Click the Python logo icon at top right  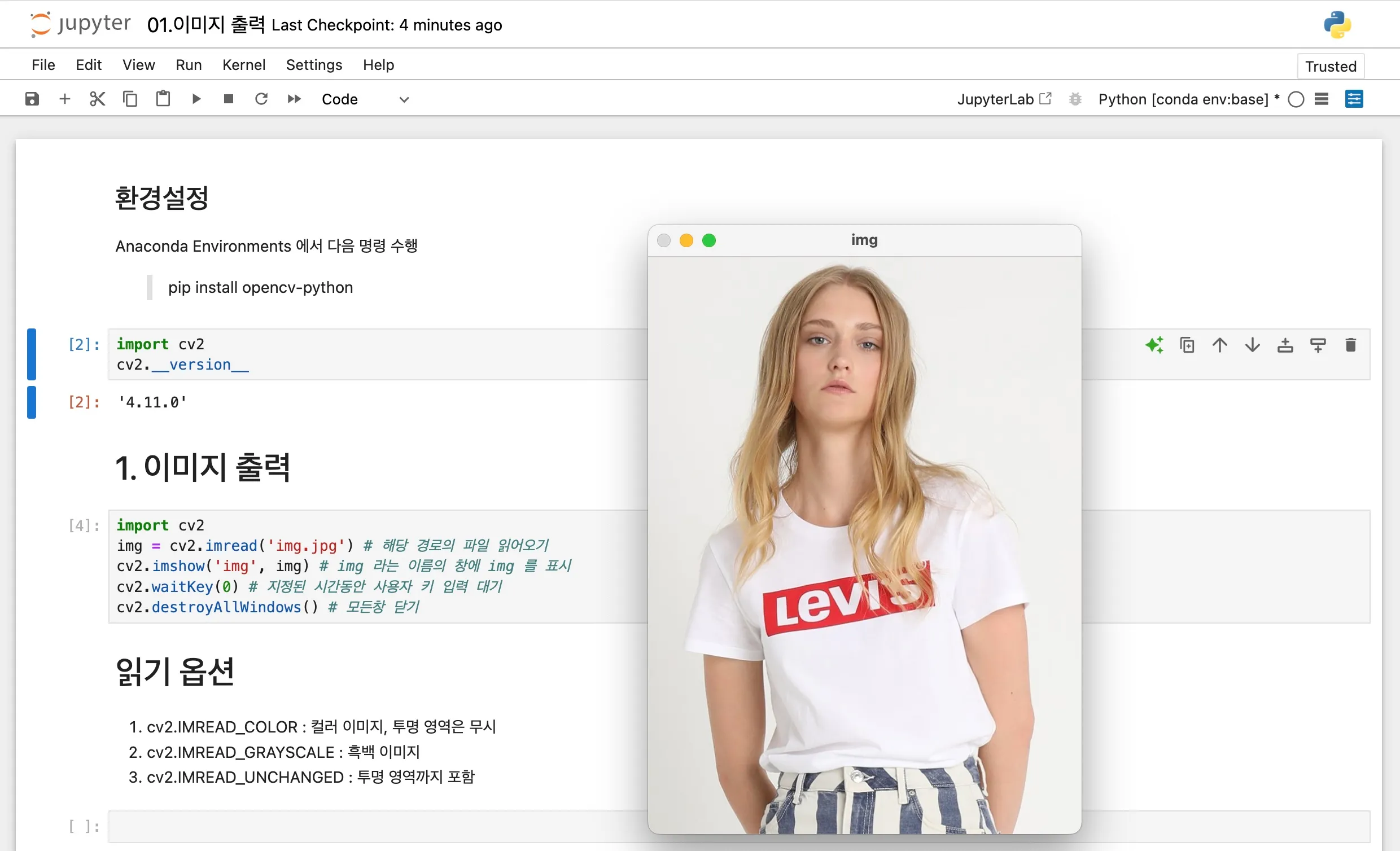(x=1337, y=24)
